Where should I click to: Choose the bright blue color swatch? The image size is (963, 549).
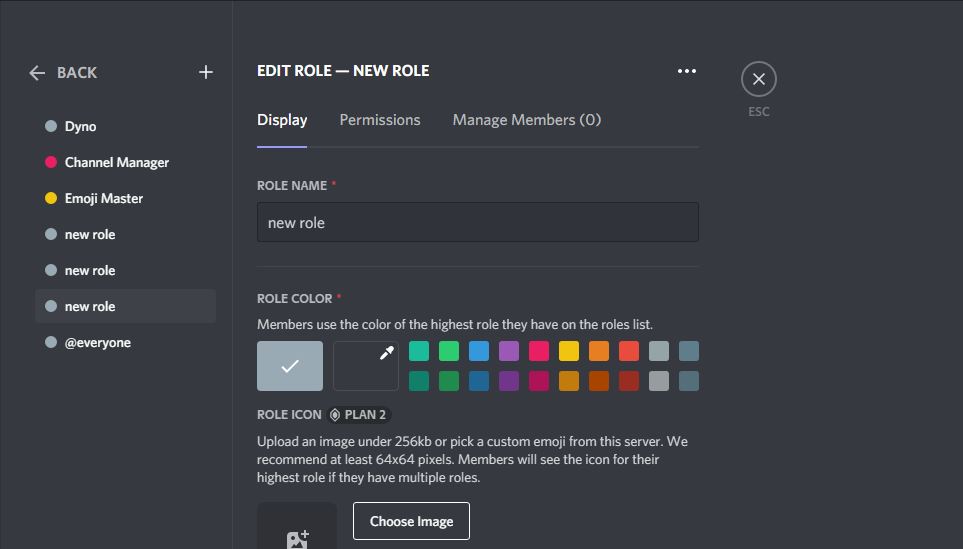pyautogui.click(x=479, y=351)
